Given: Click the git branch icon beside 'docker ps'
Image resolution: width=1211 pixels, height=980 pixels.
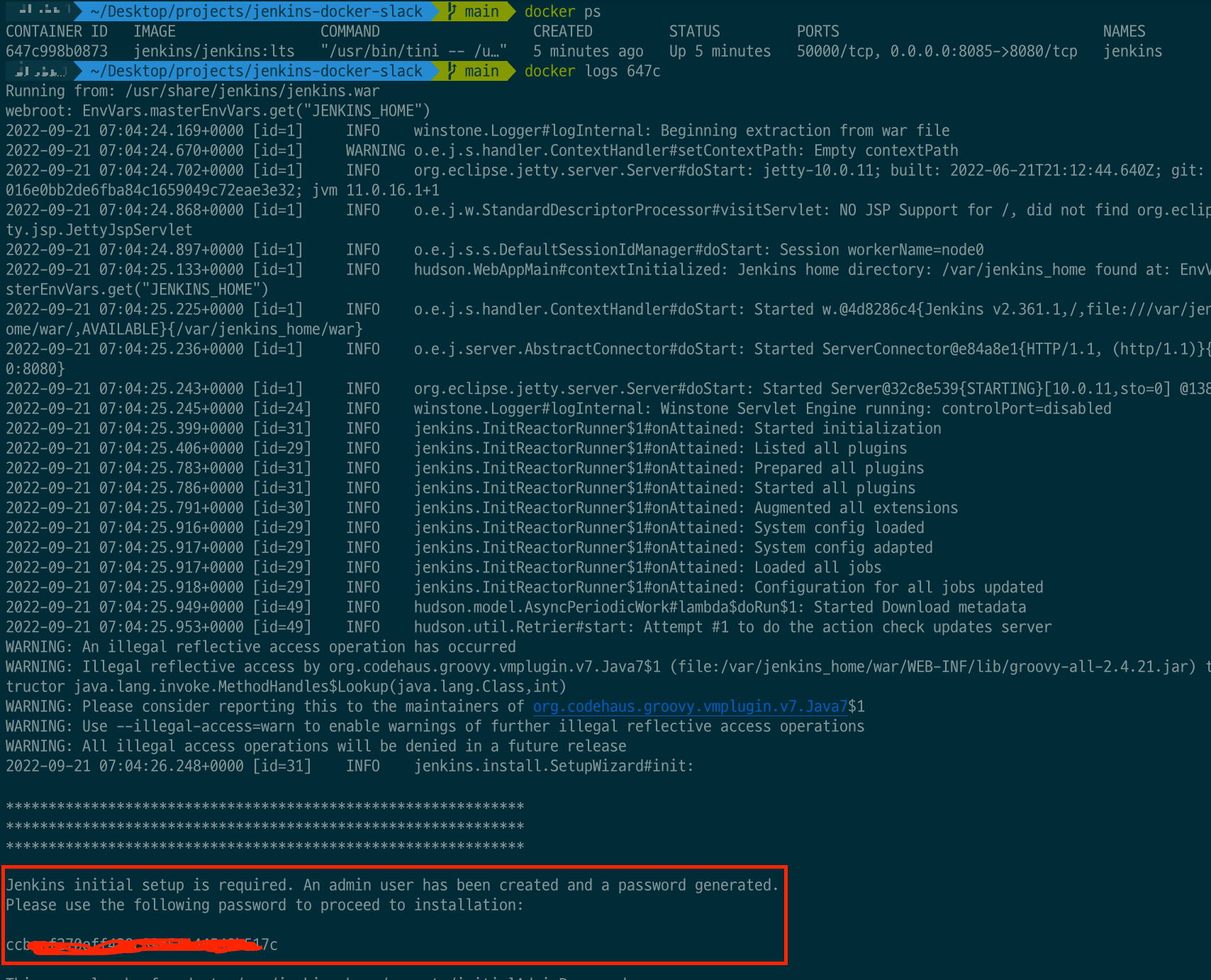Looking at the screenshot, I should click(452, 11).
